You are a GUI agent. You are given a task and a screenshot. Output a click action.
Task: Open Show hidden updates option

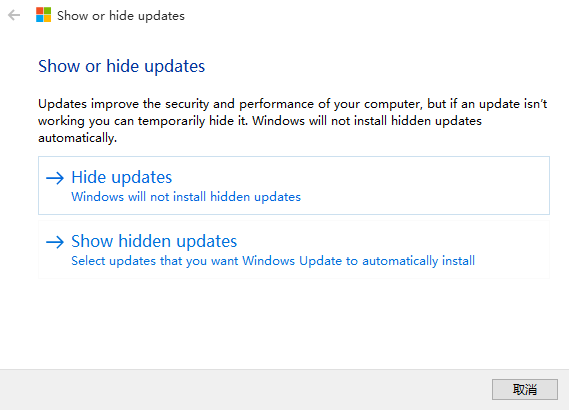pyautogui.click(x=294, y=250)
